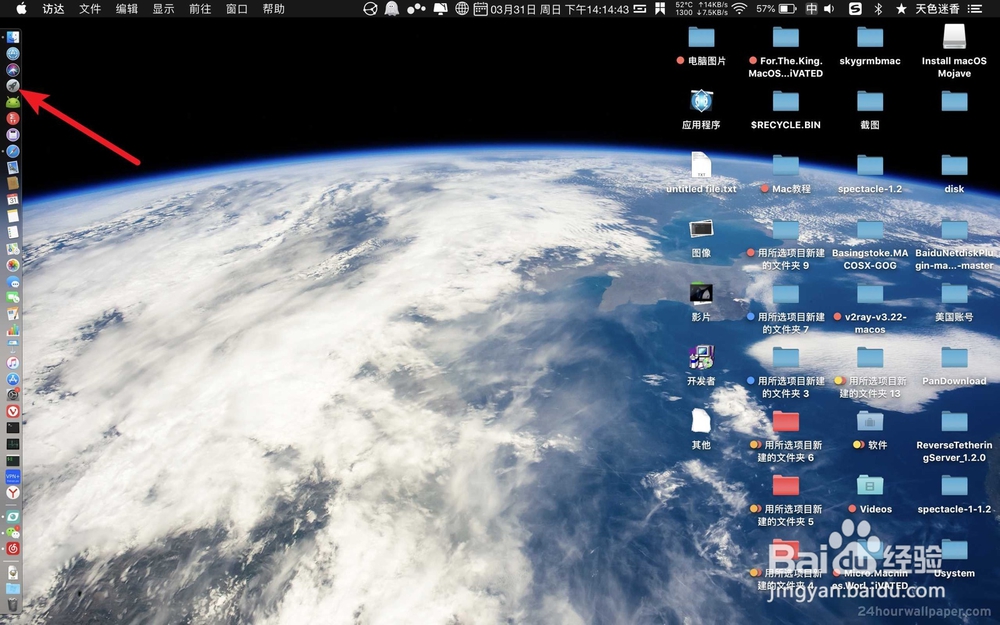The height and width of the screenshot is (625, 1000).
Task: Open the 编辑 menu
Action: [127, 9]
